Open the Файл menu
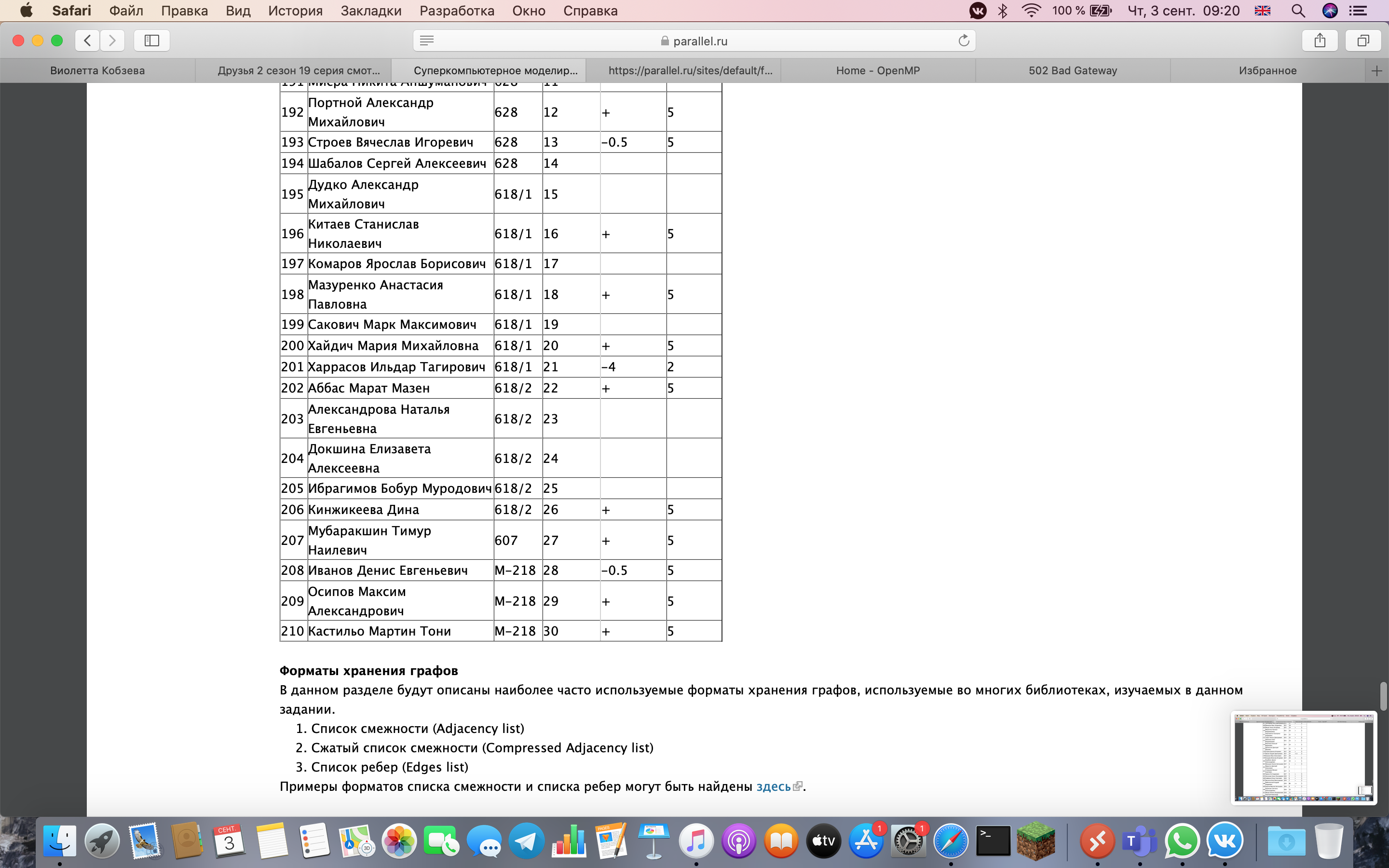1389x868 pixels. tap(126, 10)
